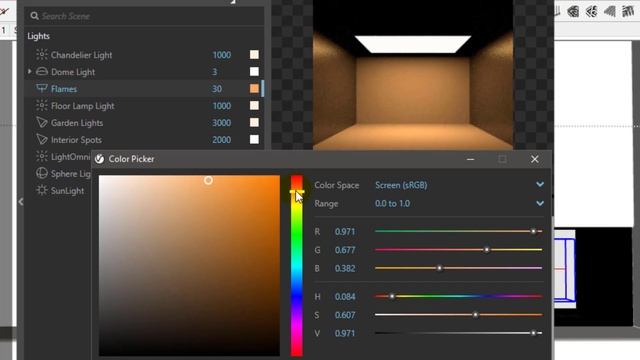The height and width of the screenshot is (360, 640).
Task: Click the B value 0.382
Action: tap(345, 268)
